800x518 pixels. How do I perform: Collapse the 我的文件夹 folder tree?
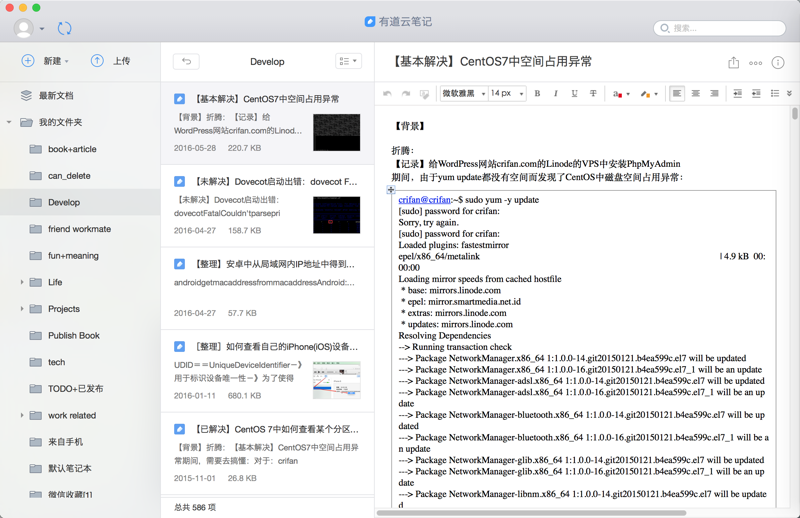9,122
